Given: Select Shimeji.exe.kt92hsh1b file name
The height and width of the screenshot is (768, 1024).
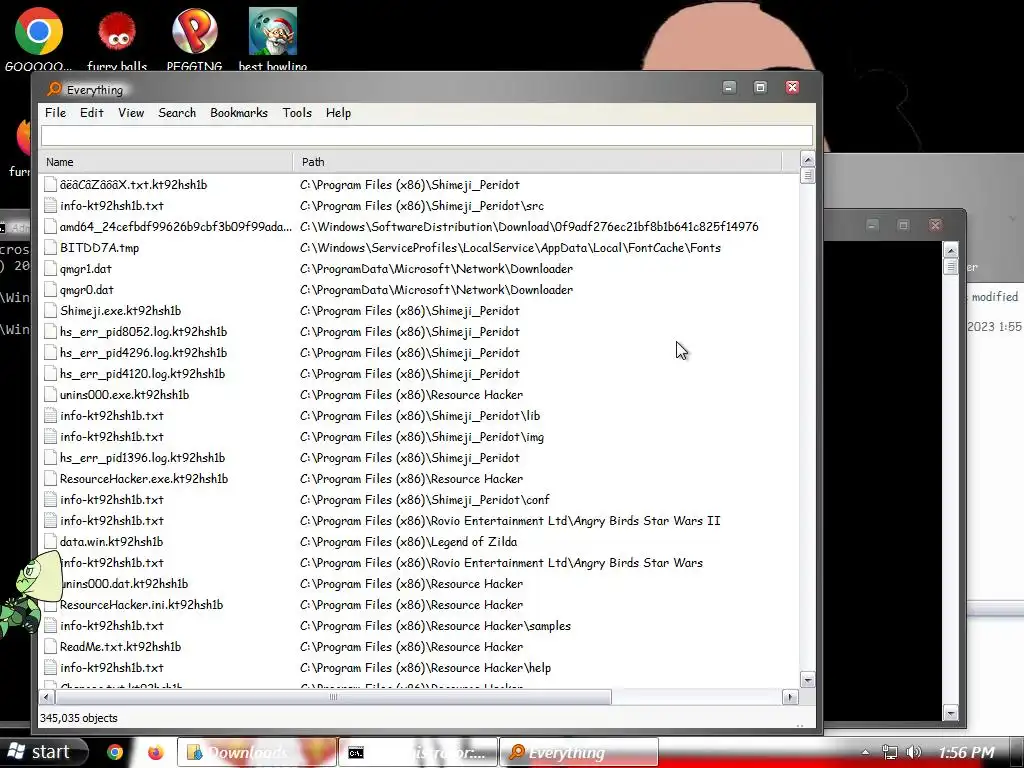Looking at the screenshot, I should [x=120, y=310].
